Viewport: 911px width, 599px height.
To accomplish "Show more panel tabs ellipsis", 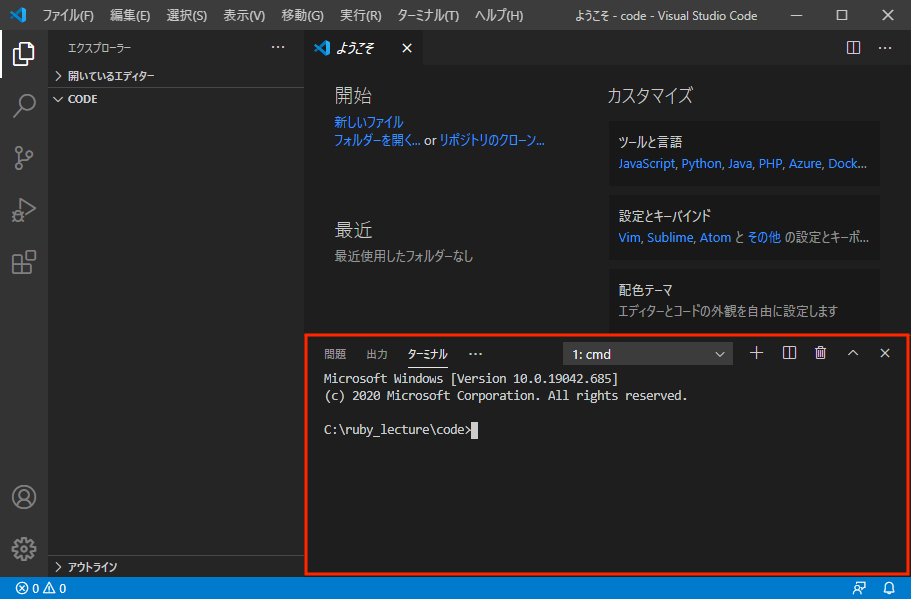I will coord(475,354).
